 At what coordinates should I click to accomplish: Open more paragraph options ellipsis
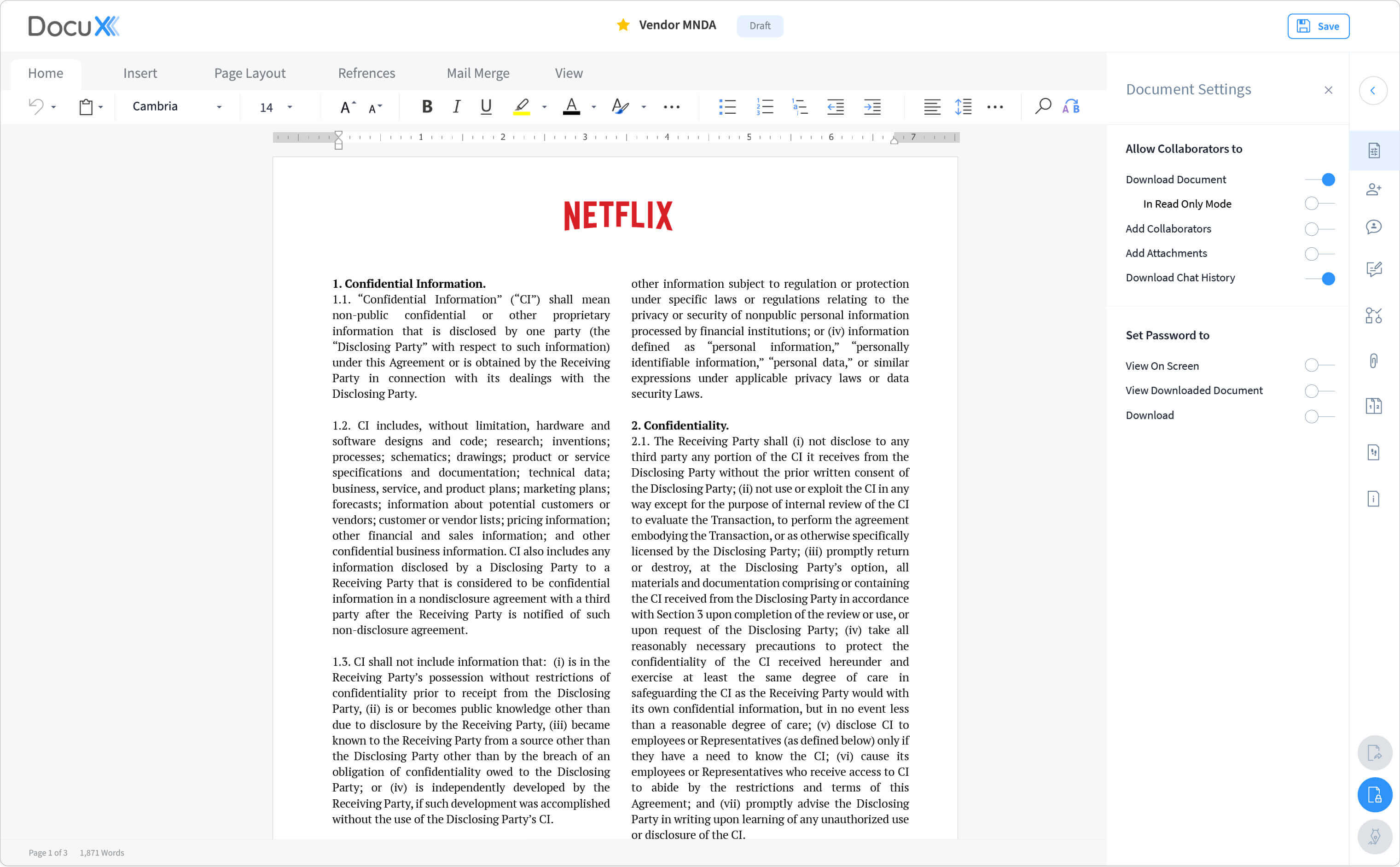[995, 107]
